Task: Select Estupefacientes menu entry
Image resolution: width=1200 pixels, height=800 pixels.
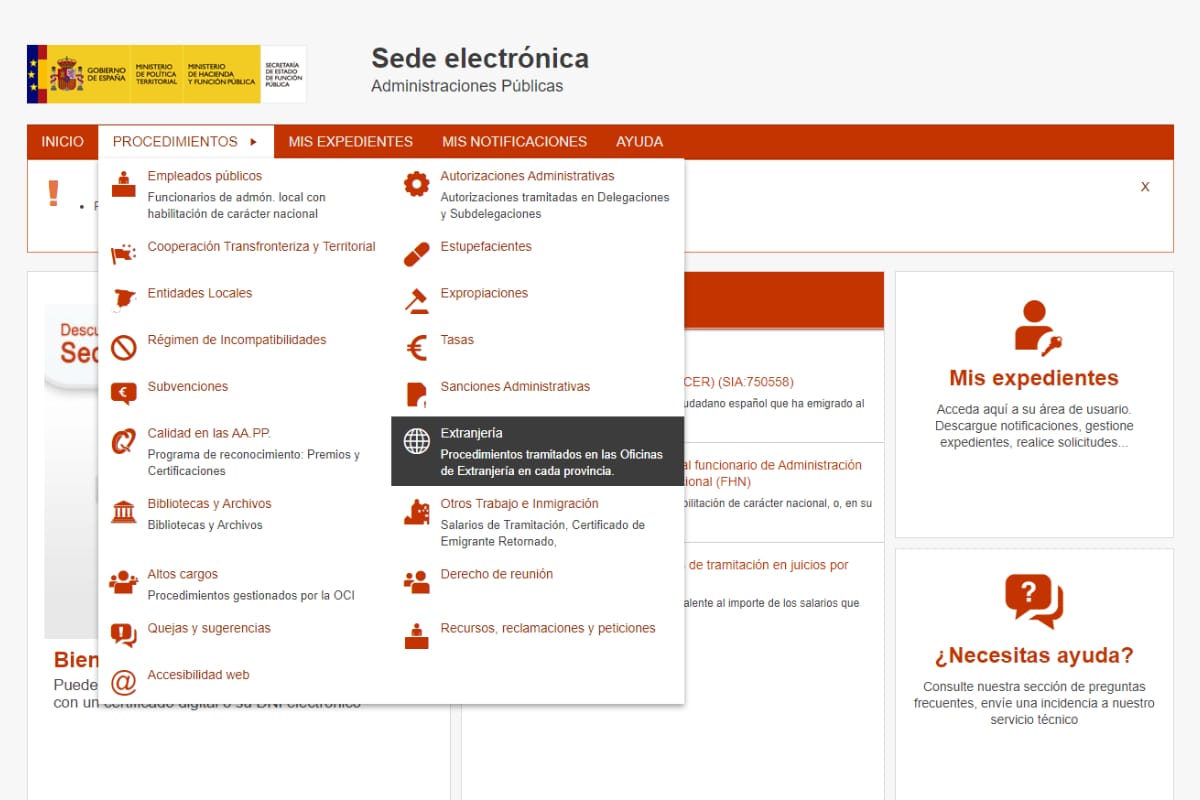Action: click(x=486, y=246)
